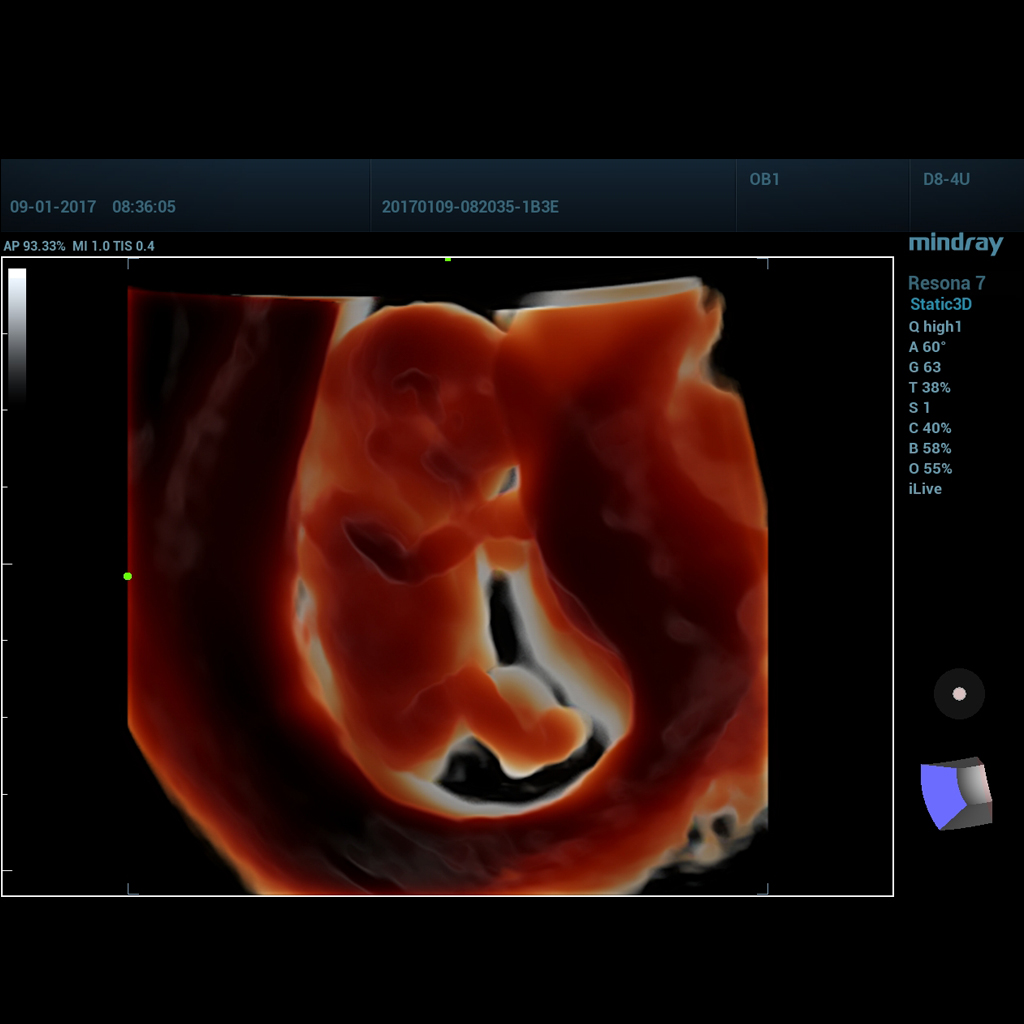The height and width of the screenshot is (1024, 1024).
Task: Click the exam ID 20170109-082035-1B3E
Action: 470,207
